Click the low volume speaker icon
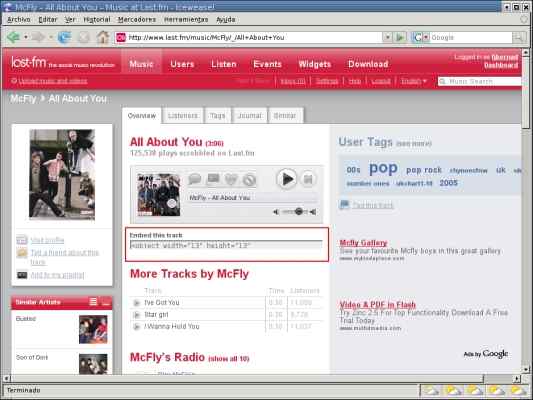 click(x=276, y=212)
